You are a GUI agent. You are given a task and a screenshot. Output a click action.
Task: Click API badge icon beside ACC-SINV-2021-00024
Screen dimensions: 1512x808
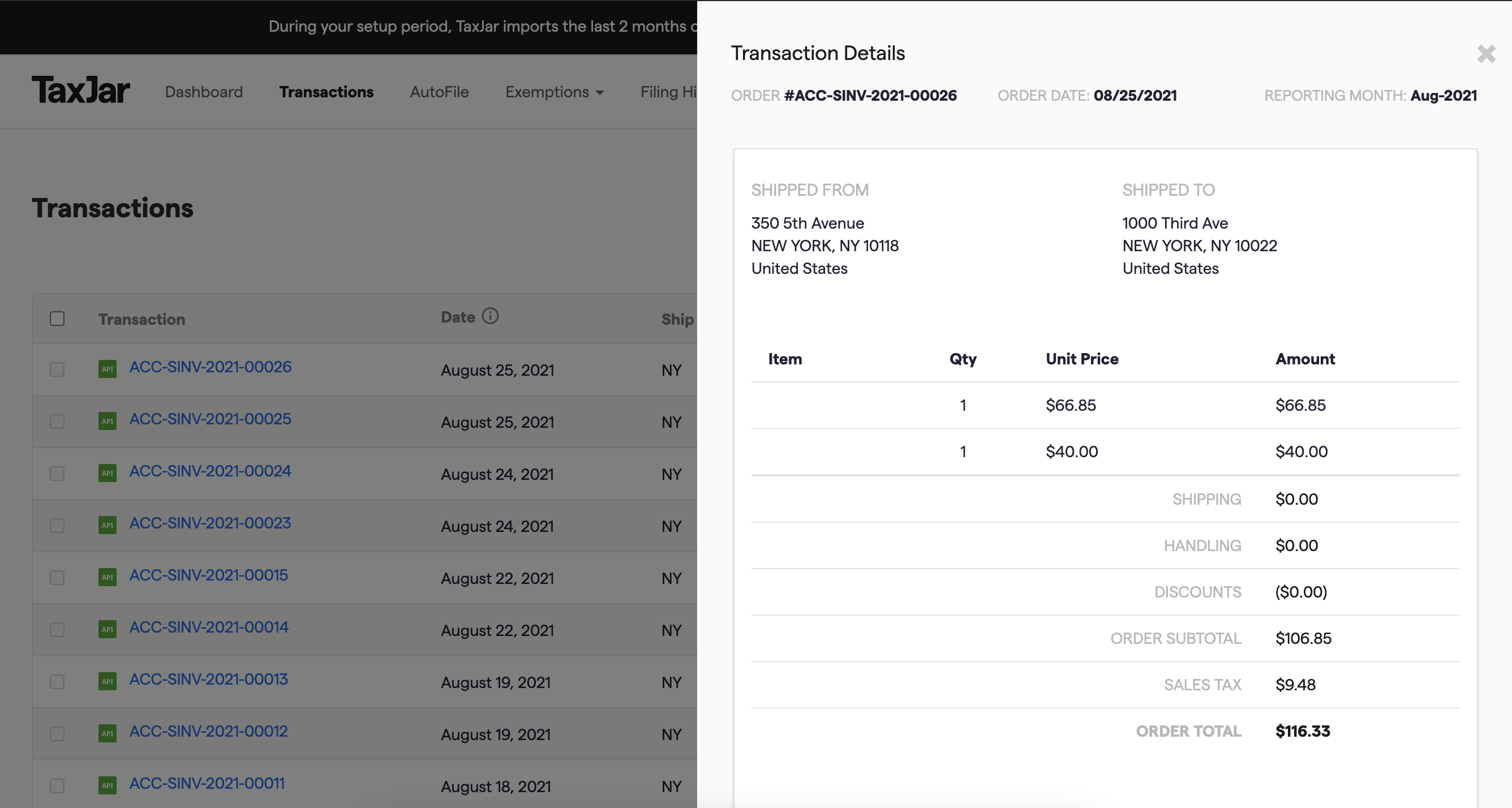108,473
